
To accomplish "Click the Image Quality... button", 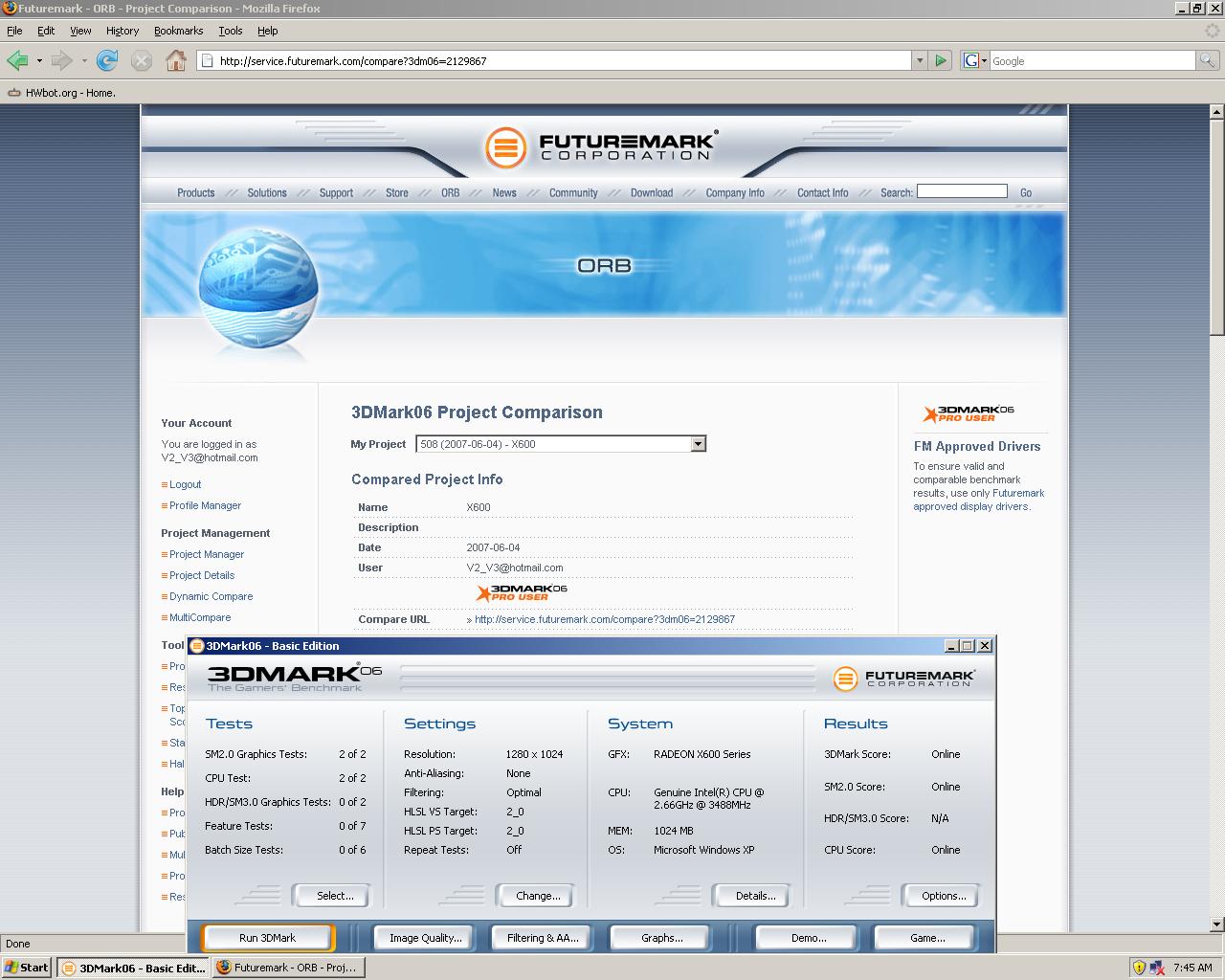I will point(425,938).
